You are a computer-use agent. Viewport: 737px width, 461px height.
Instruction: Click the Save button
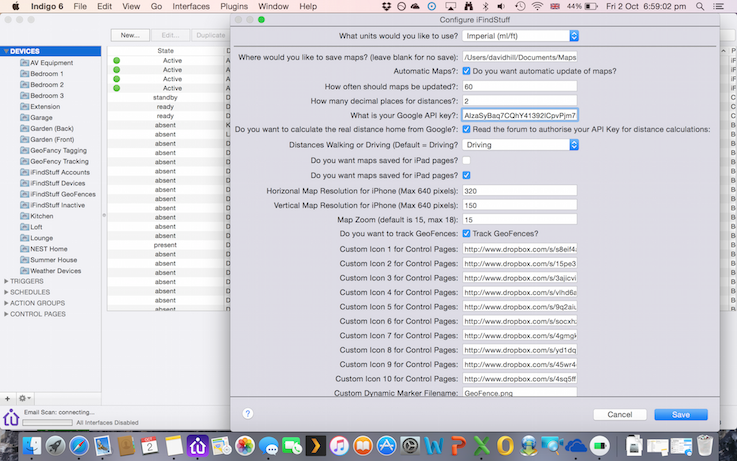pos(681,414)
